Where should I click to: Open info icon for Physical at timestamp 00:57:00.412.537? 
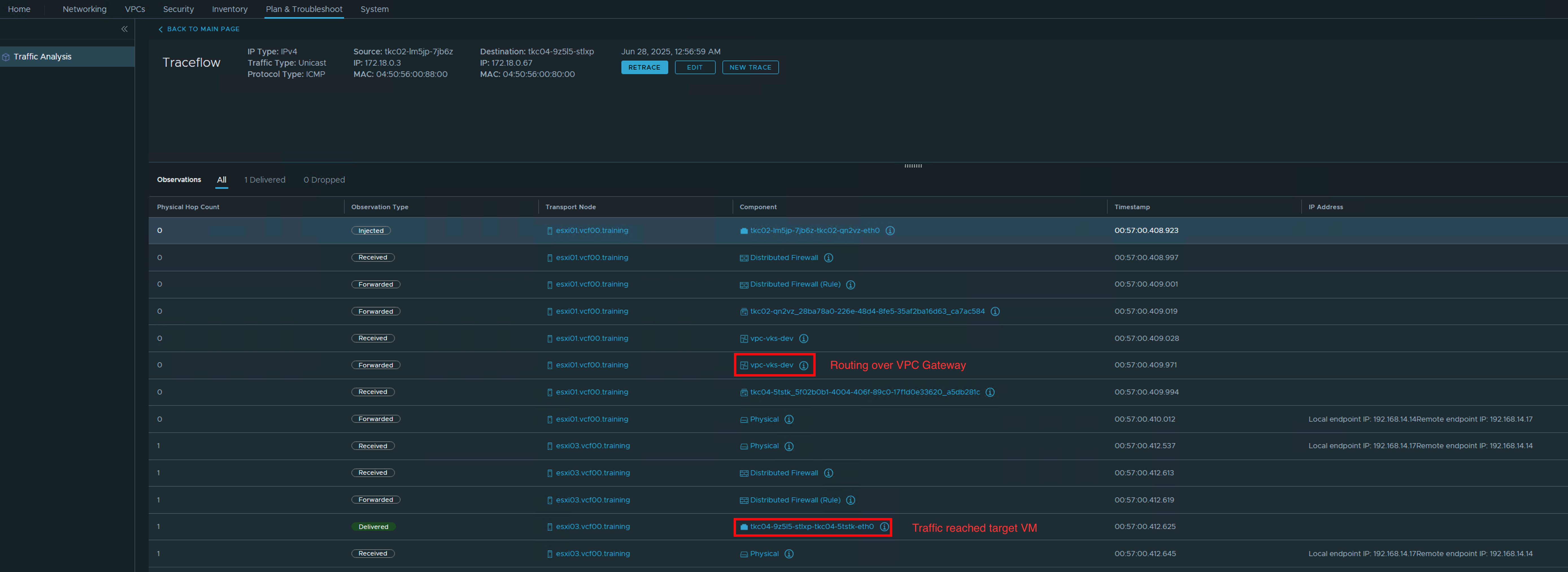click(789, 446)
